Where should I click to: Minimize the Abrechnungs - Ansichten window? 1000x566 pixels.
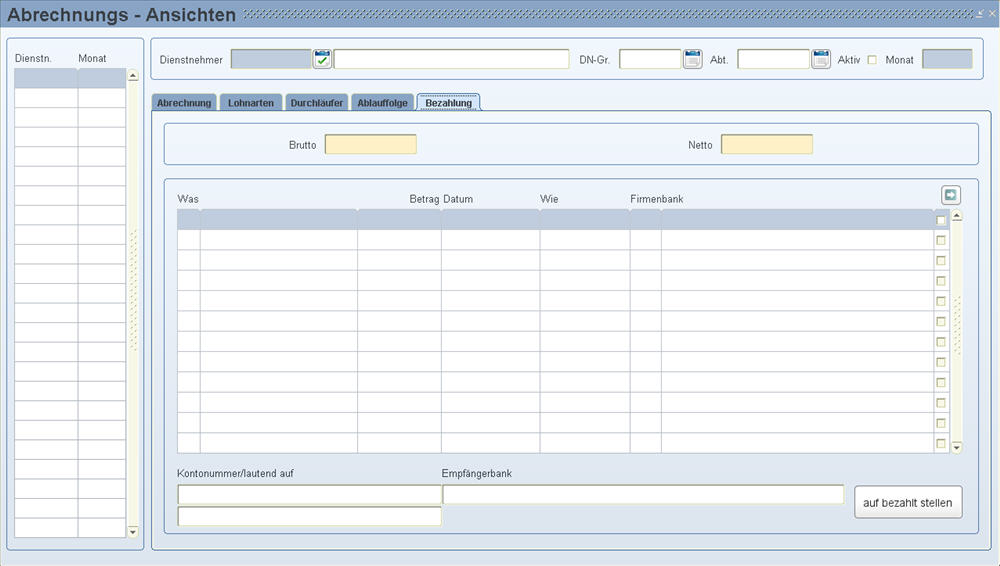(980, 13)
